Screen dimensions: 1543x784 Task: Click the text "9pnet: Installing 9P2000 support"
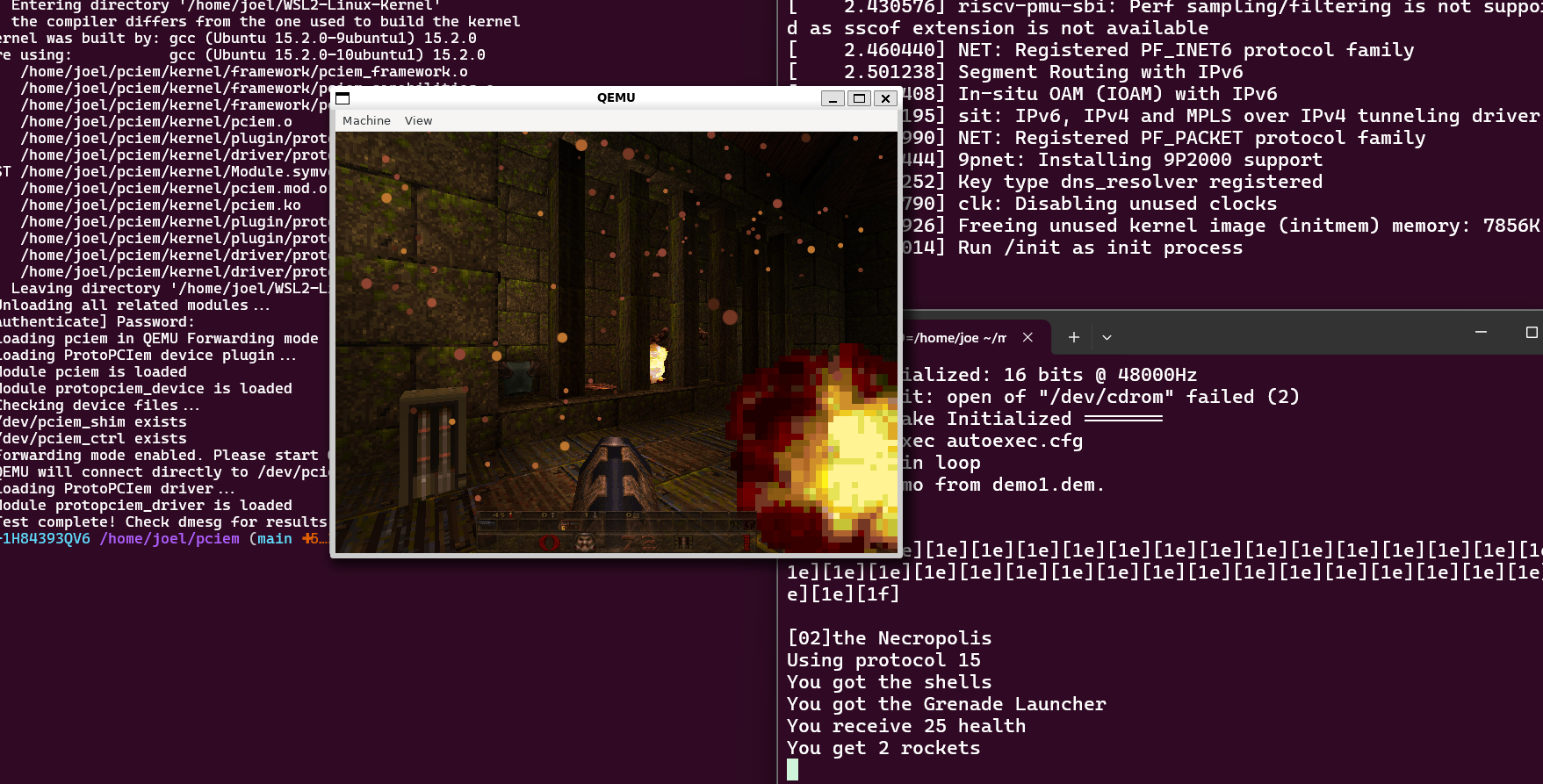(1141, 160)
